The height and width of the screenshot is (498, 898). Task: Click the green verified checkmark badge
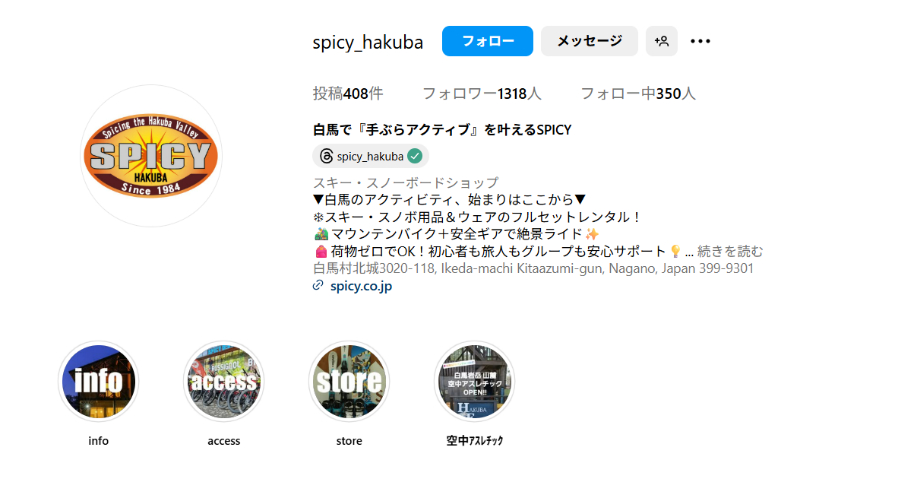coord(415,156)
